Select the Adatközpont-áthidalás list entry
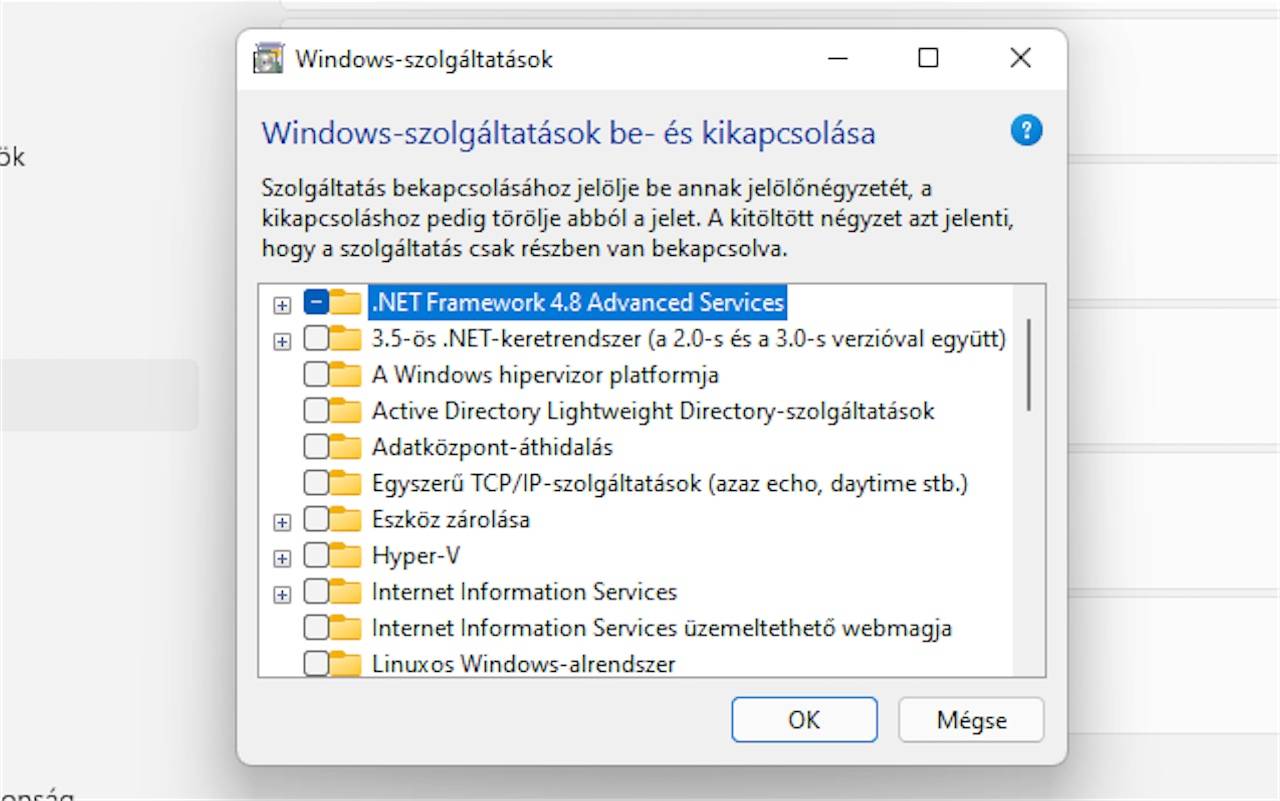 coord(492,447)
